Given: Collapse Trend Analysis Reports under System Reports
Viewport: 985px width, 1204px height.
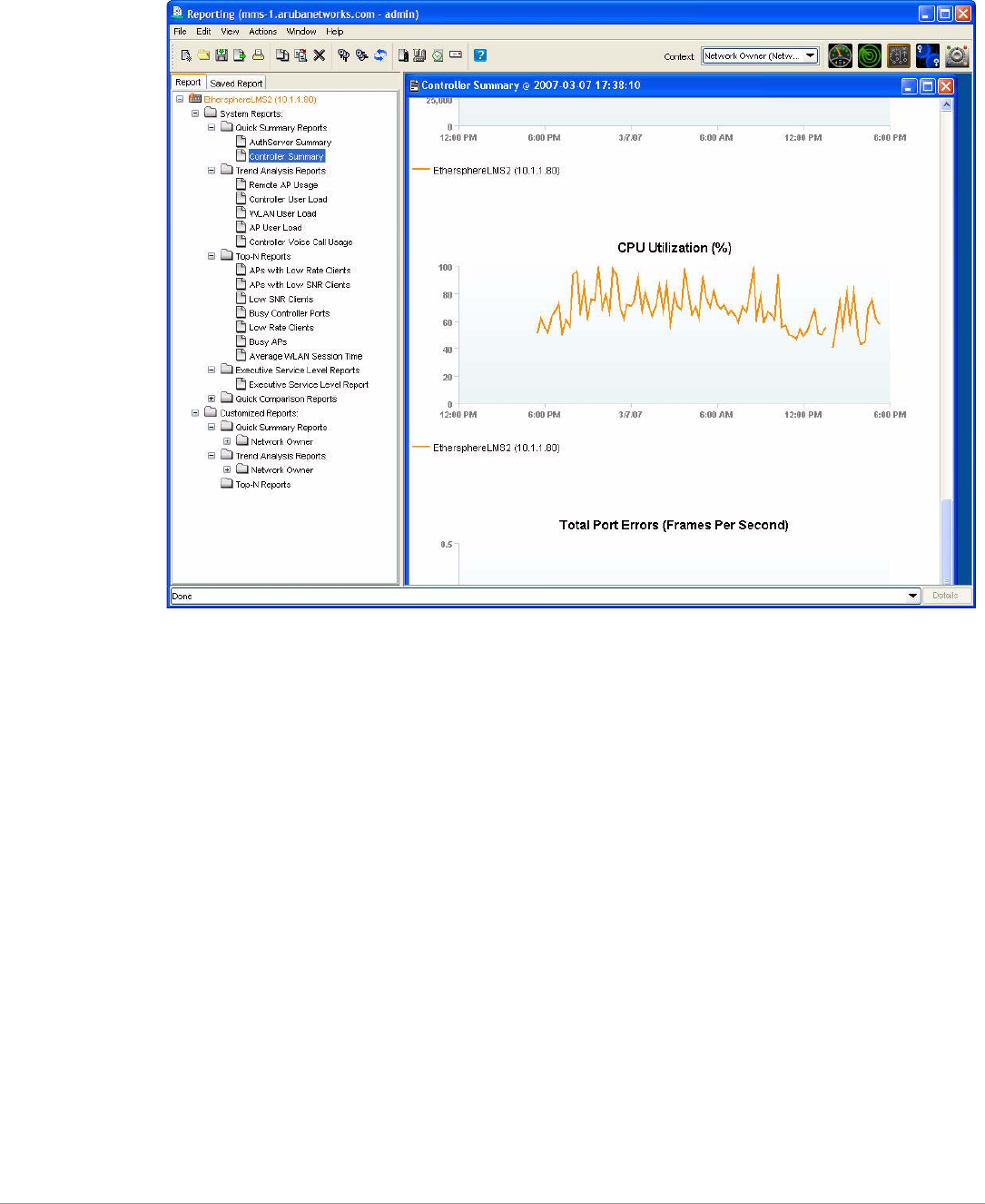Looking at the screenshot, I should (212, 170).
